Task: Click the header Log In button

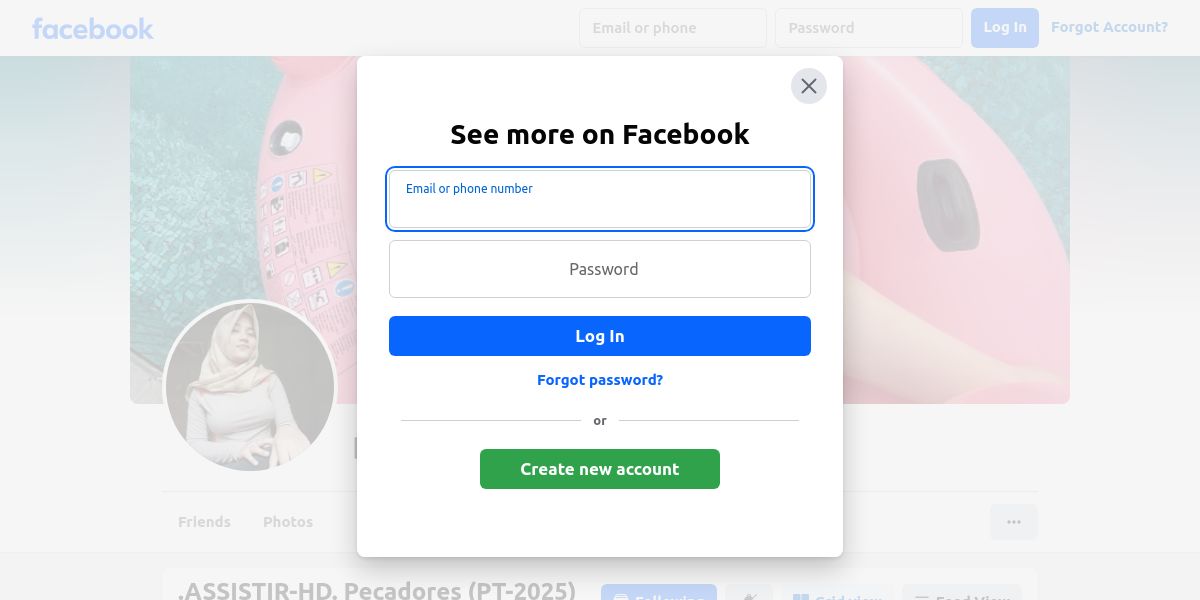Action: point(1005,28)
